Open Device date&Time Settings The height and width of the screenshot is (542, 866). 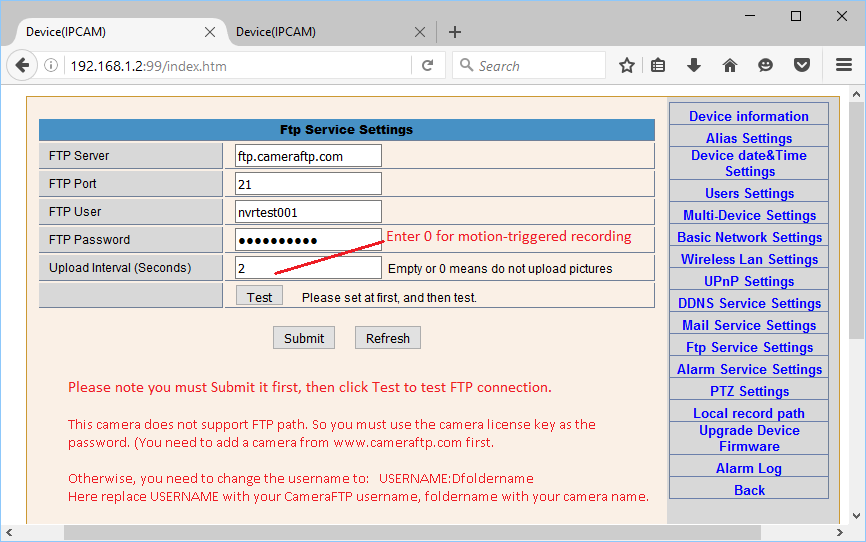point(748,163)
